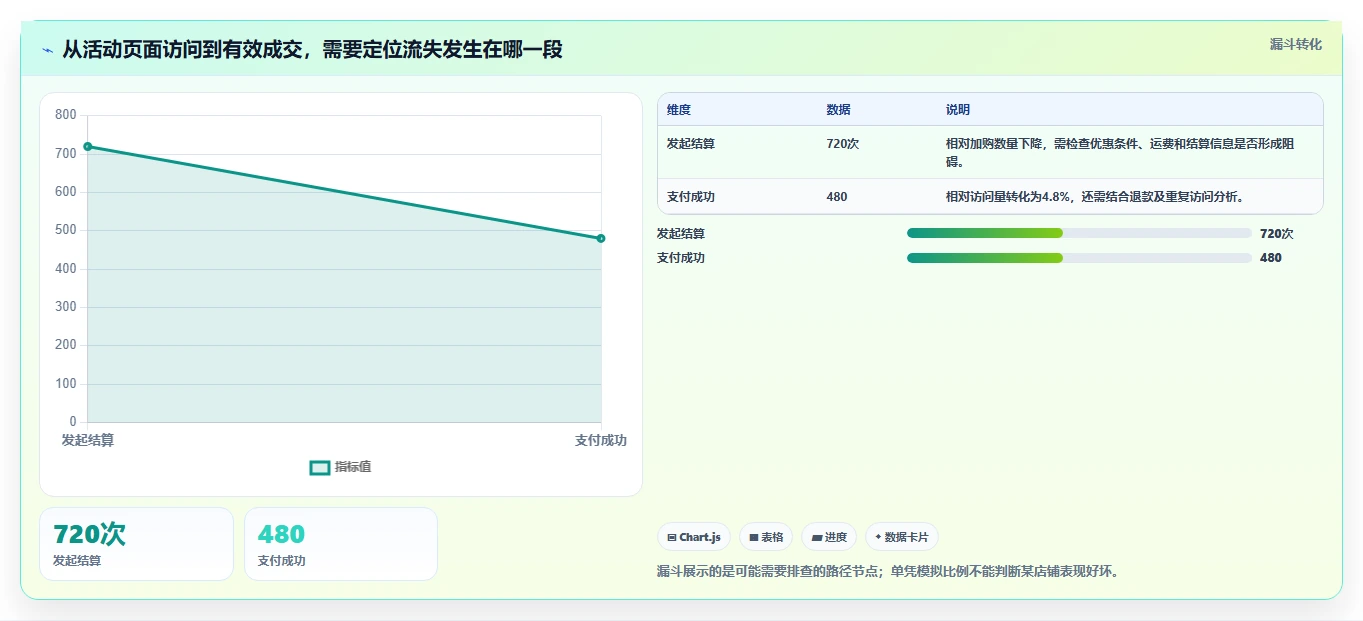Click the 支付成功 label beside the progress bar
The width and height of the screenshot is (1363, 621).
click(x=681, y=258)
